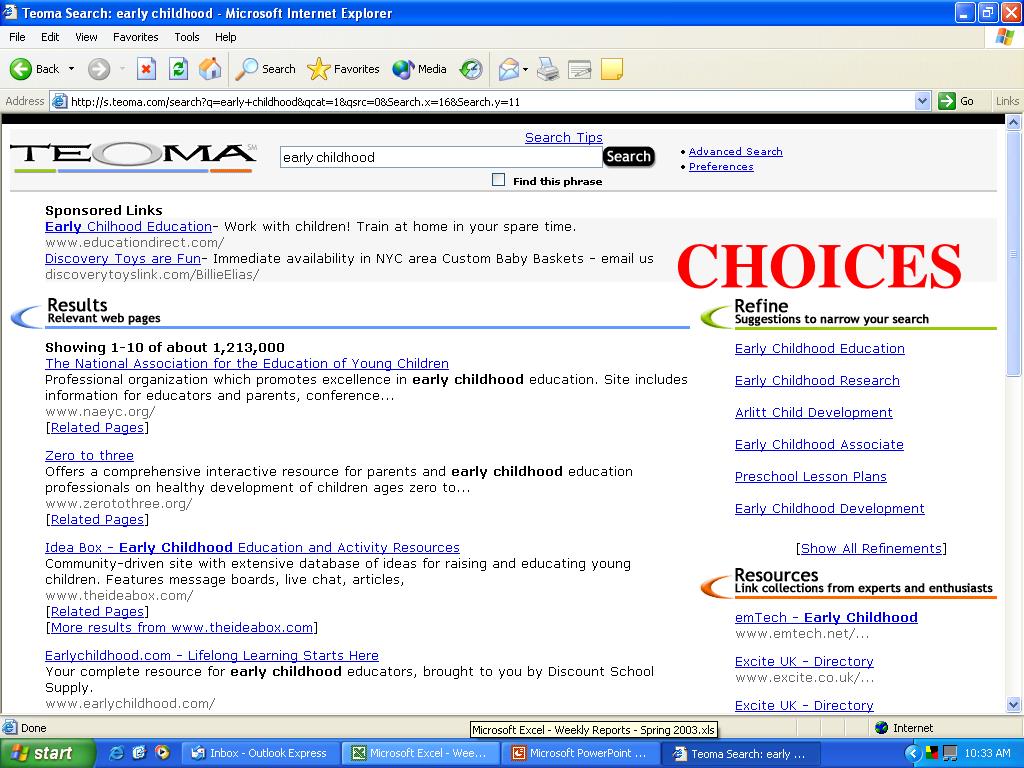Open the Idea Box Early Childhood result

(x=252, y=548)
